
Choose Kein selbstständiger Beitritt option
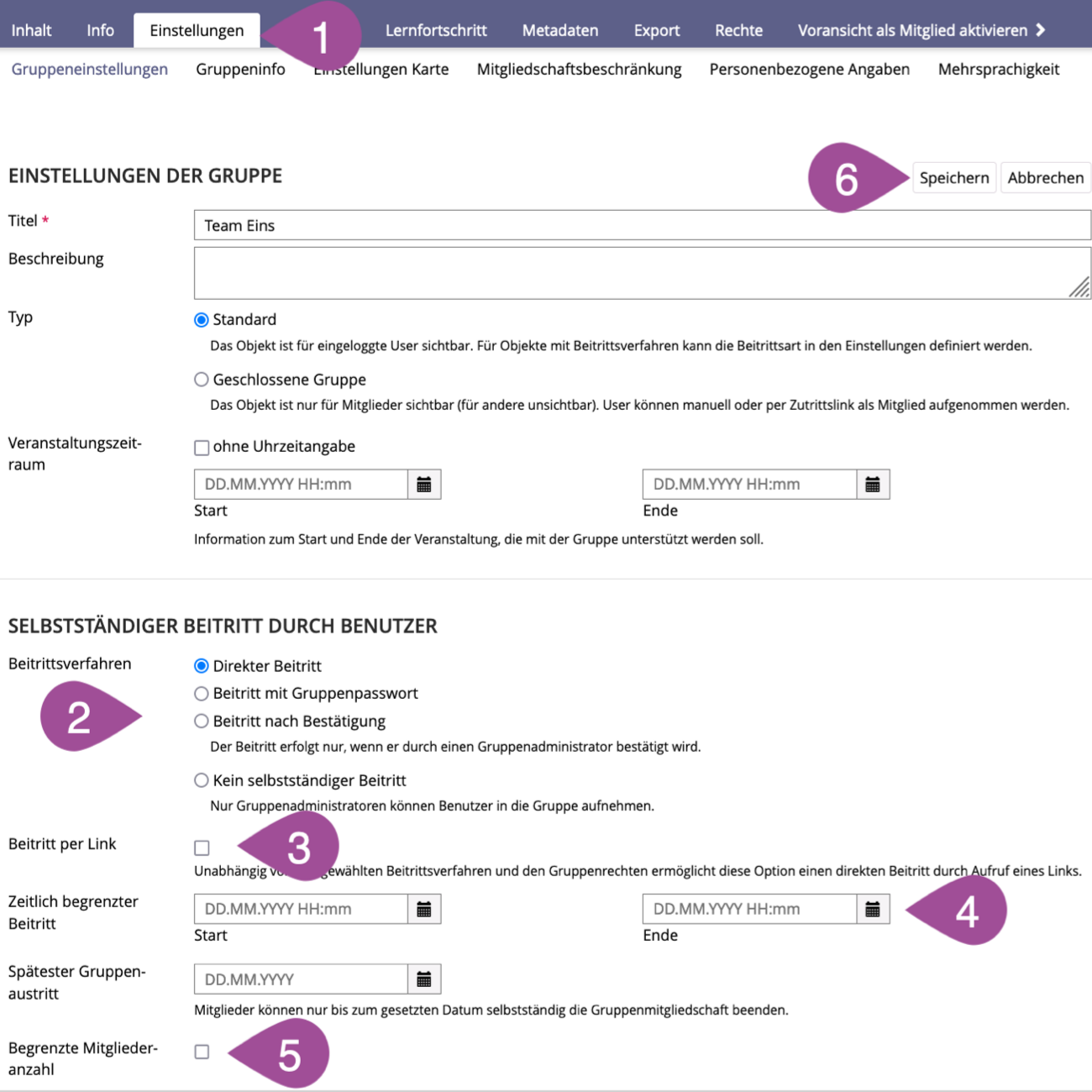(202, 780)
